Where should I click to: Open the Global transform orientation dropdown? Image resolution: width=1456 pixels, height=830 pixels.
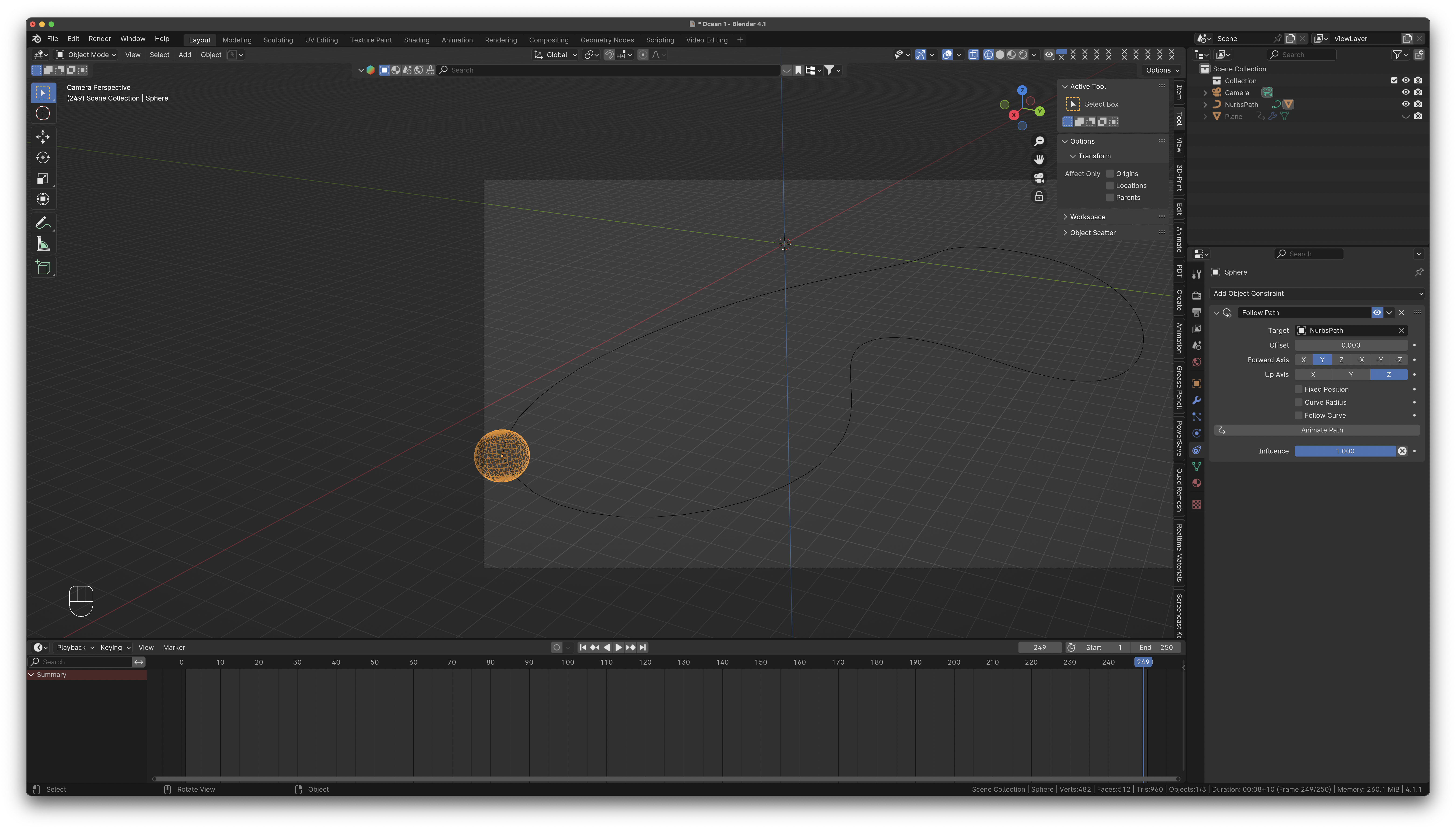pos(556,55)
